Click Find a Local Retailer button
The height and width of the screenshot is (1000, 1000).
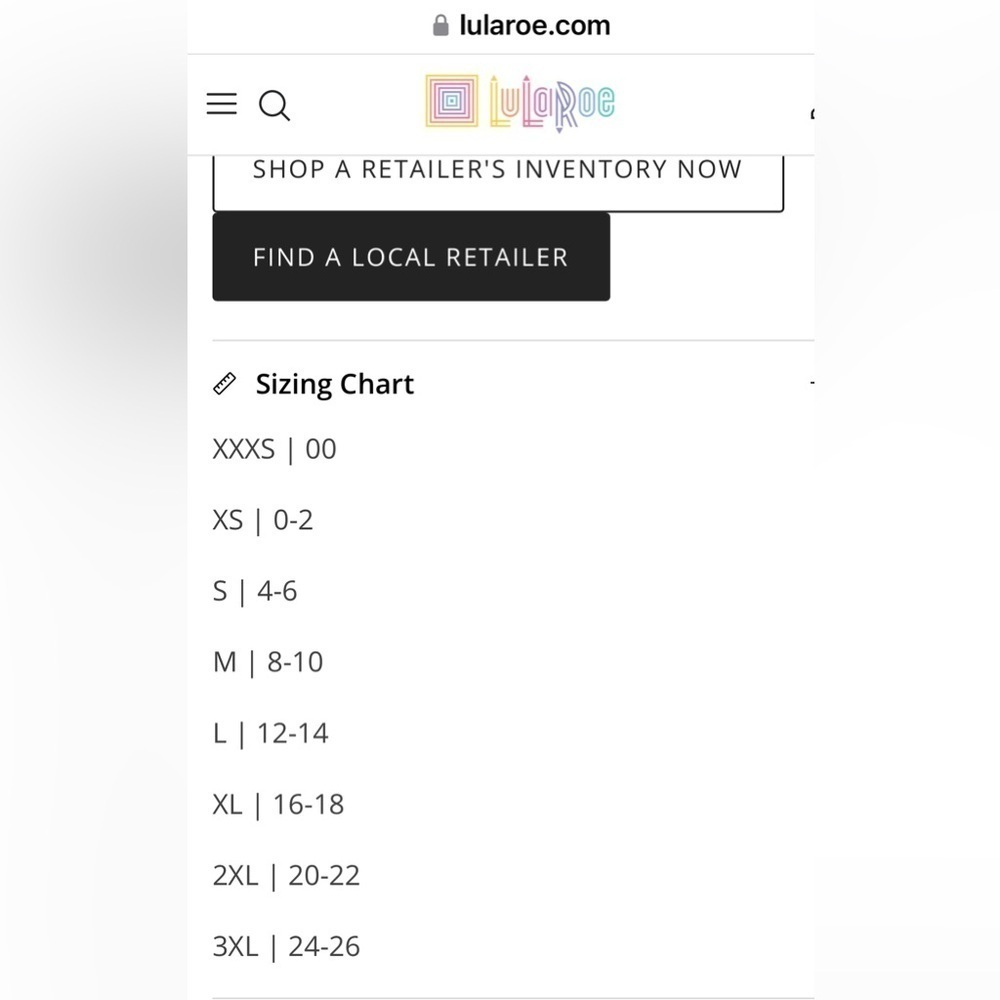click(x=411, y=256)
